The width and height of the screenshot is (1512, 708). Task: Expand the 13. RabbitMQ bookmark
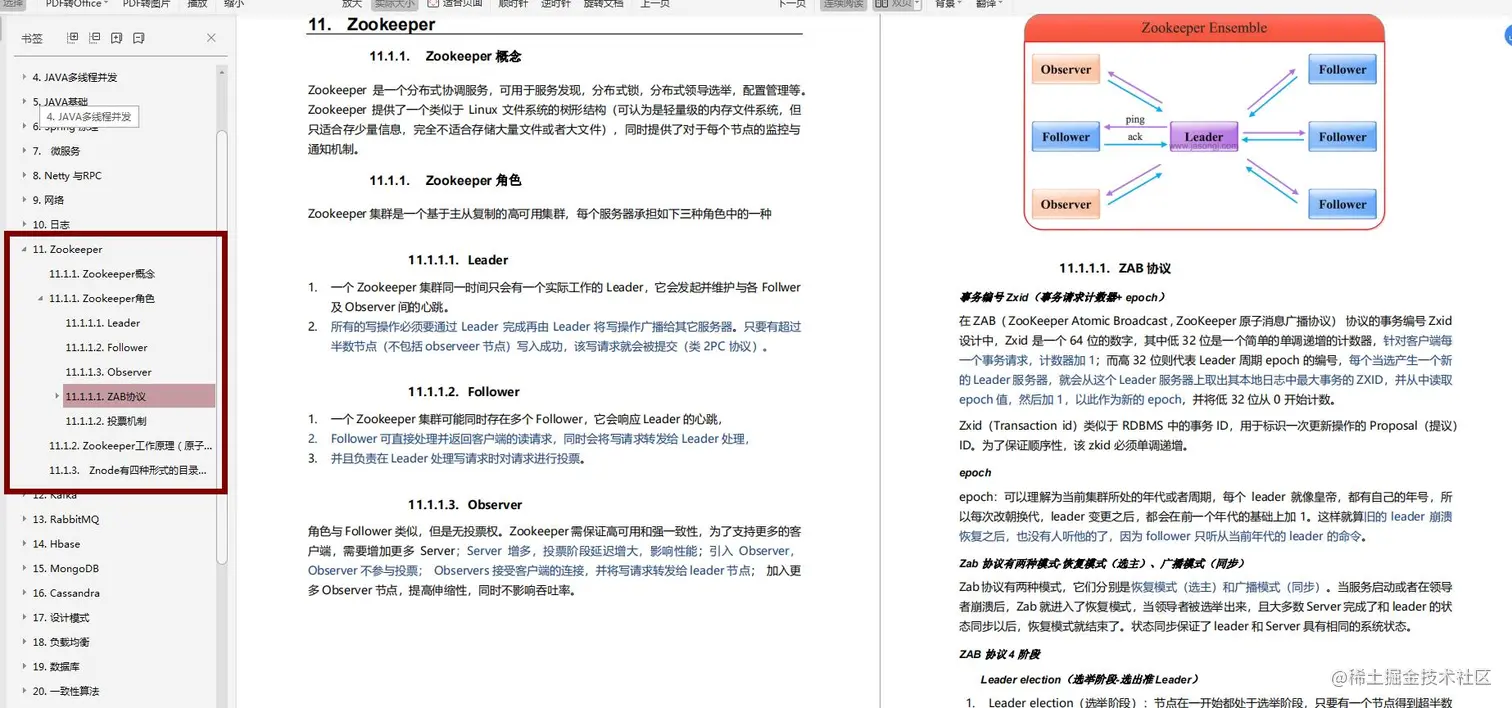pos(24,519)
